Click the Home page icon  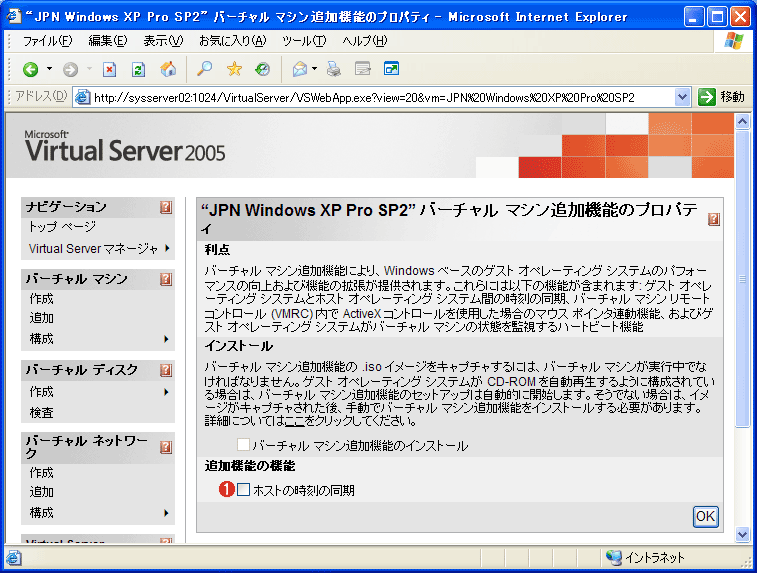tap(168, 70)
